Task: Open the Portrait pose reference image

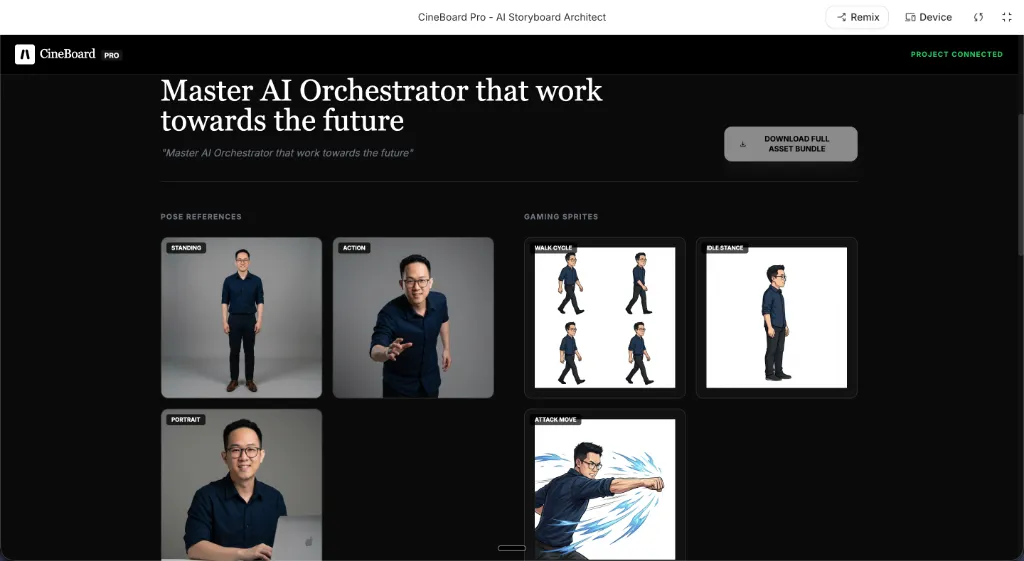Action: click(x=241, y=485)
